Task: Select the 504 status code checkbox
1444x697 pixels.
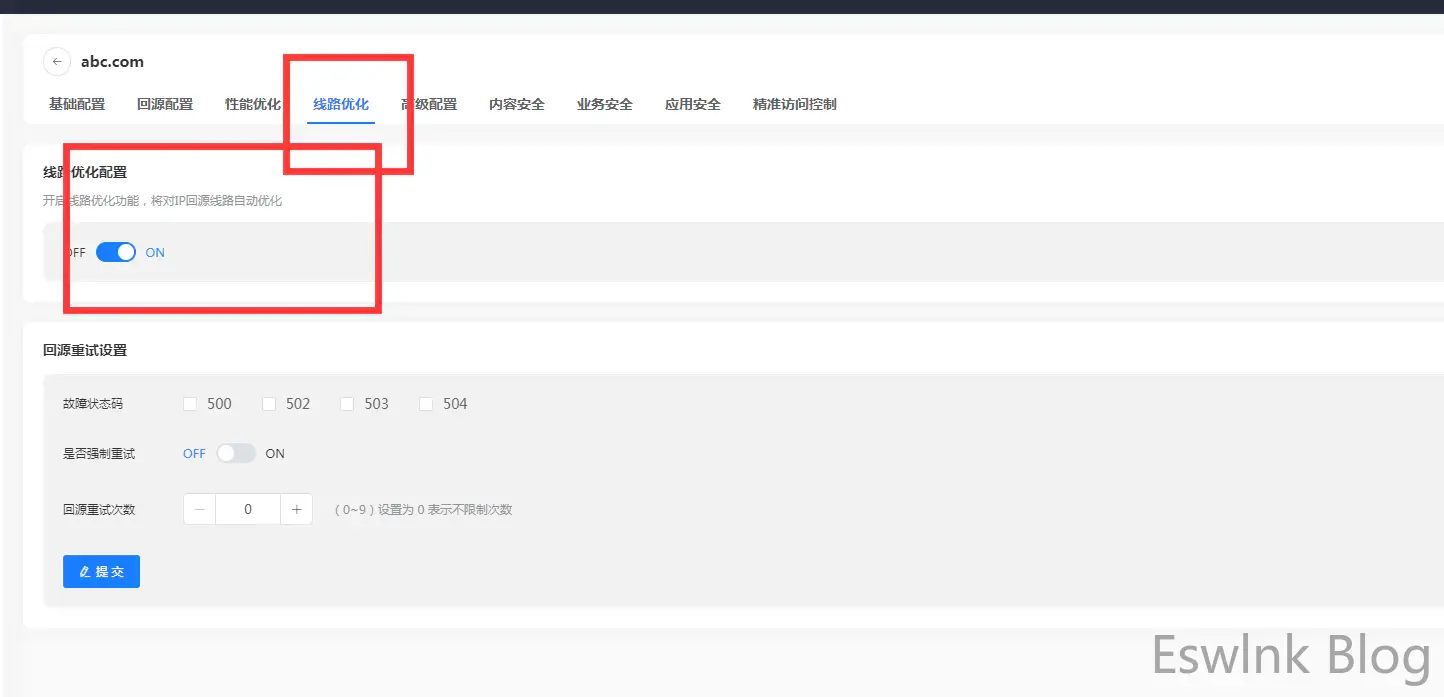Action: [x=426, y=404]
